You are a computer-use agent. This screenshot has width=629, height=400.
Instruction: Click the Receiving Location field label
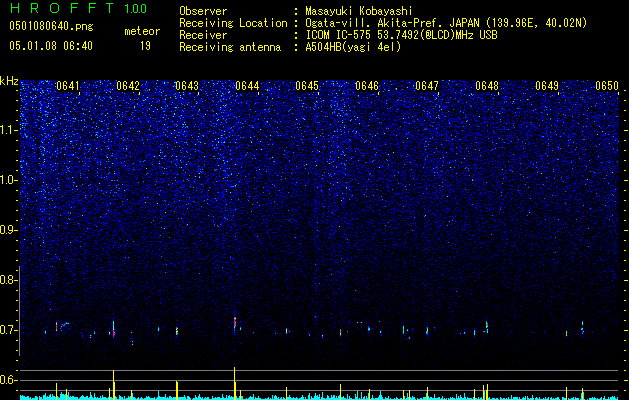coord(233,23)
